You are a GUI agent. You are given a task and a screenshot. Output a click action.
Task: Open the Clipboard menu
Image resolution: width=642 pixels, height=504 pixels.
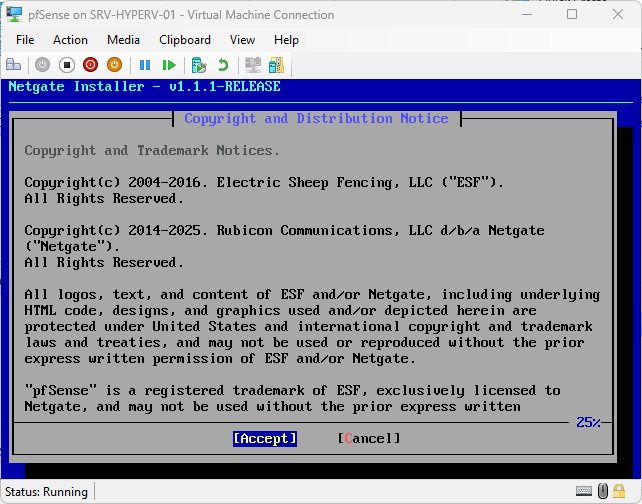click(185, 40)
